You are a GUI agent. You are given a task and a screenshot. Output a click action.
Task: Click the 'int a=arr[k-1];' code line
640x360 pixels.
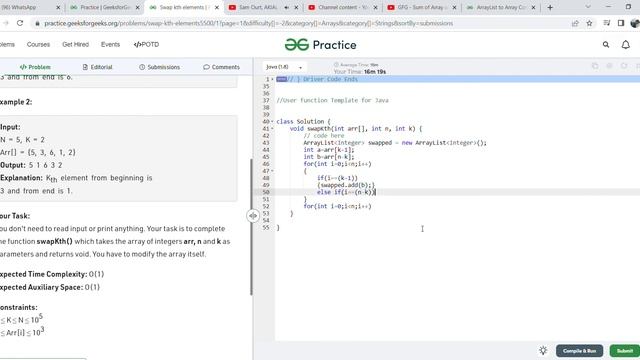[x=329, y=150]
